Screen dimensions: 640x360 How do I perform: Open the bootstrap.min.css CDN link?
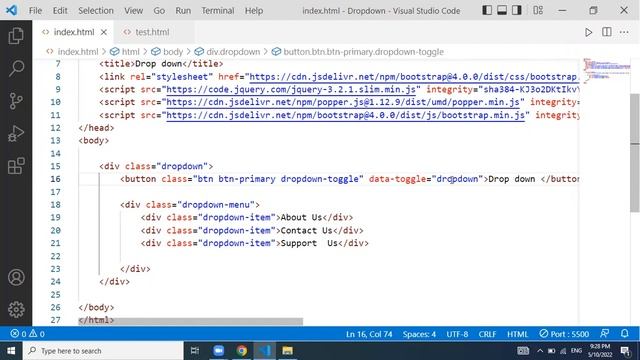click(413, 77)
